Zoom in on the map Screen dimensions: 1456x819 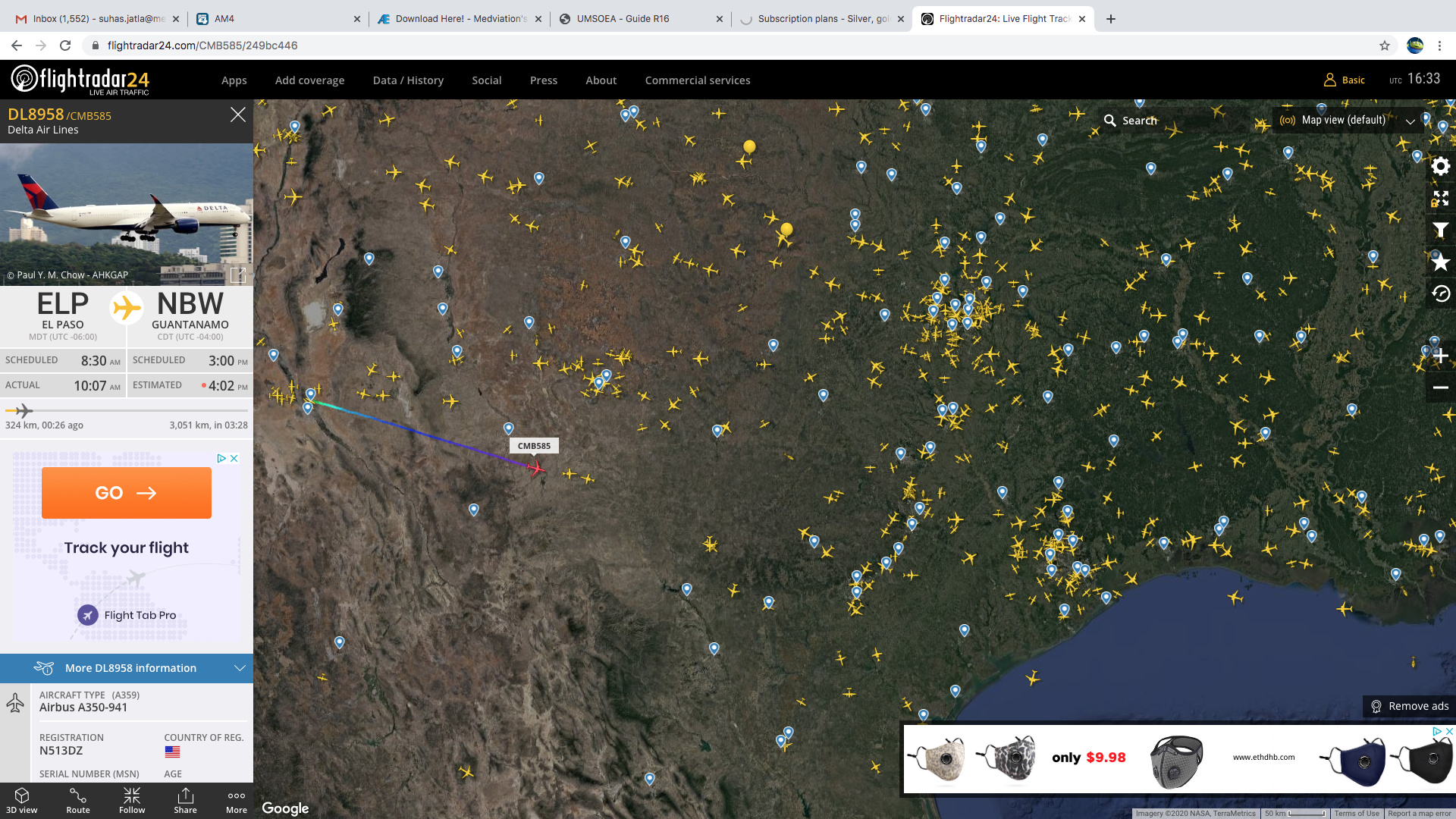(1440, 356)
